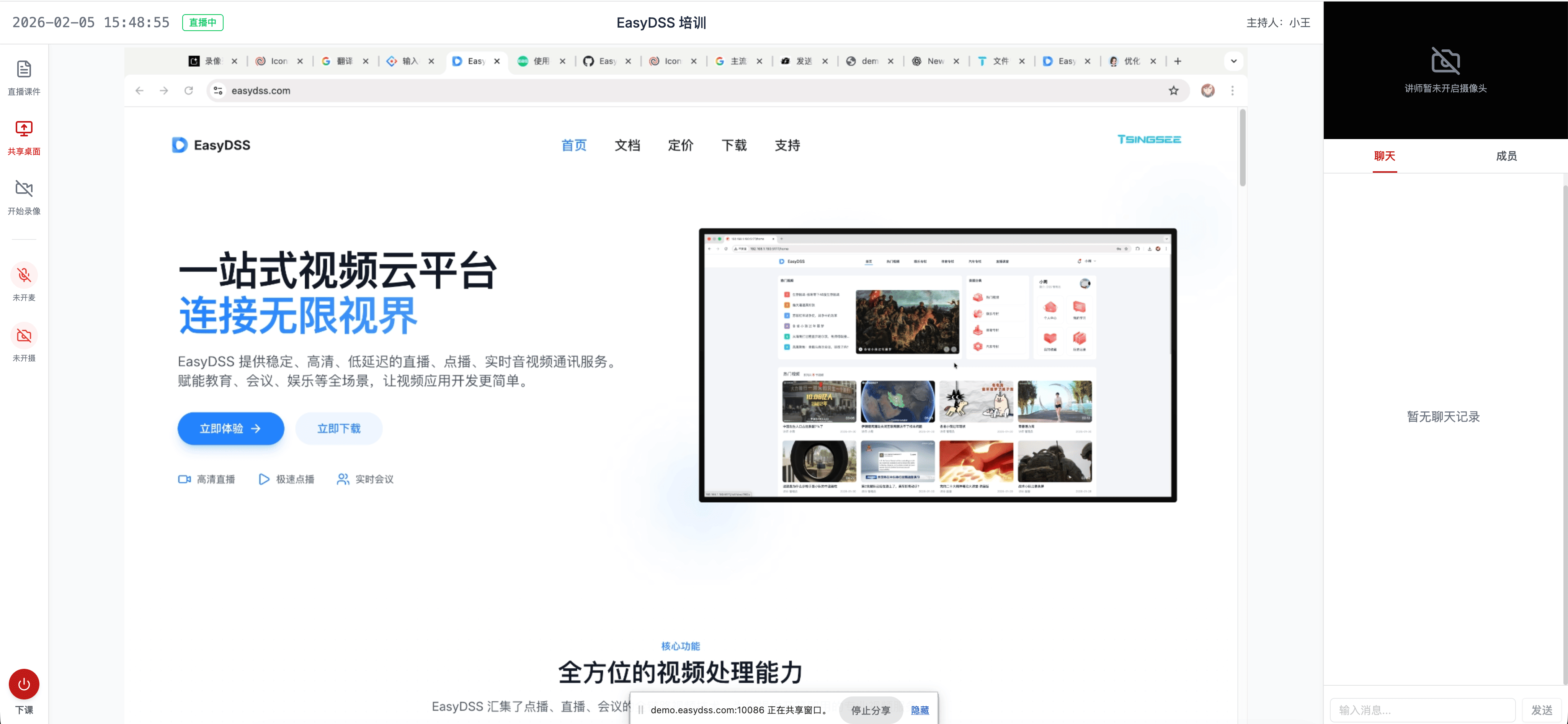Click the 直播中 live status badge
Screen dimensions: 1568x724
pos(203,23)
